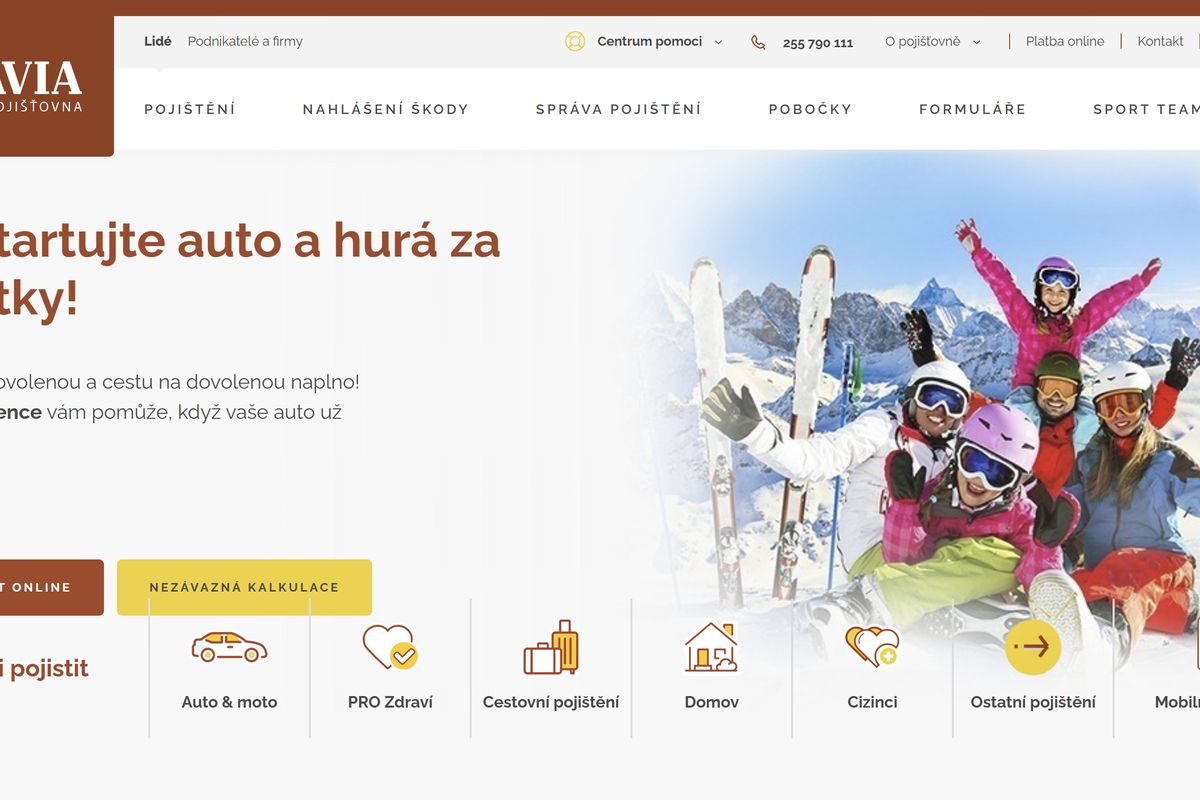Choose the Cizinci hearts icon

(x=872, y=647)
